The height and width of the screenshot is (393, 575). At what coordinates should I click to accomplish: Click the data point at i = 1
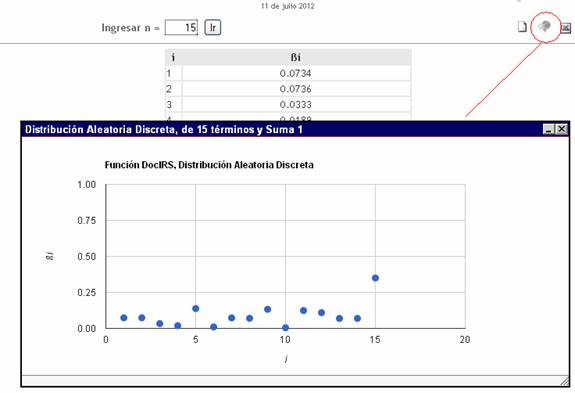tap(124, 317)
